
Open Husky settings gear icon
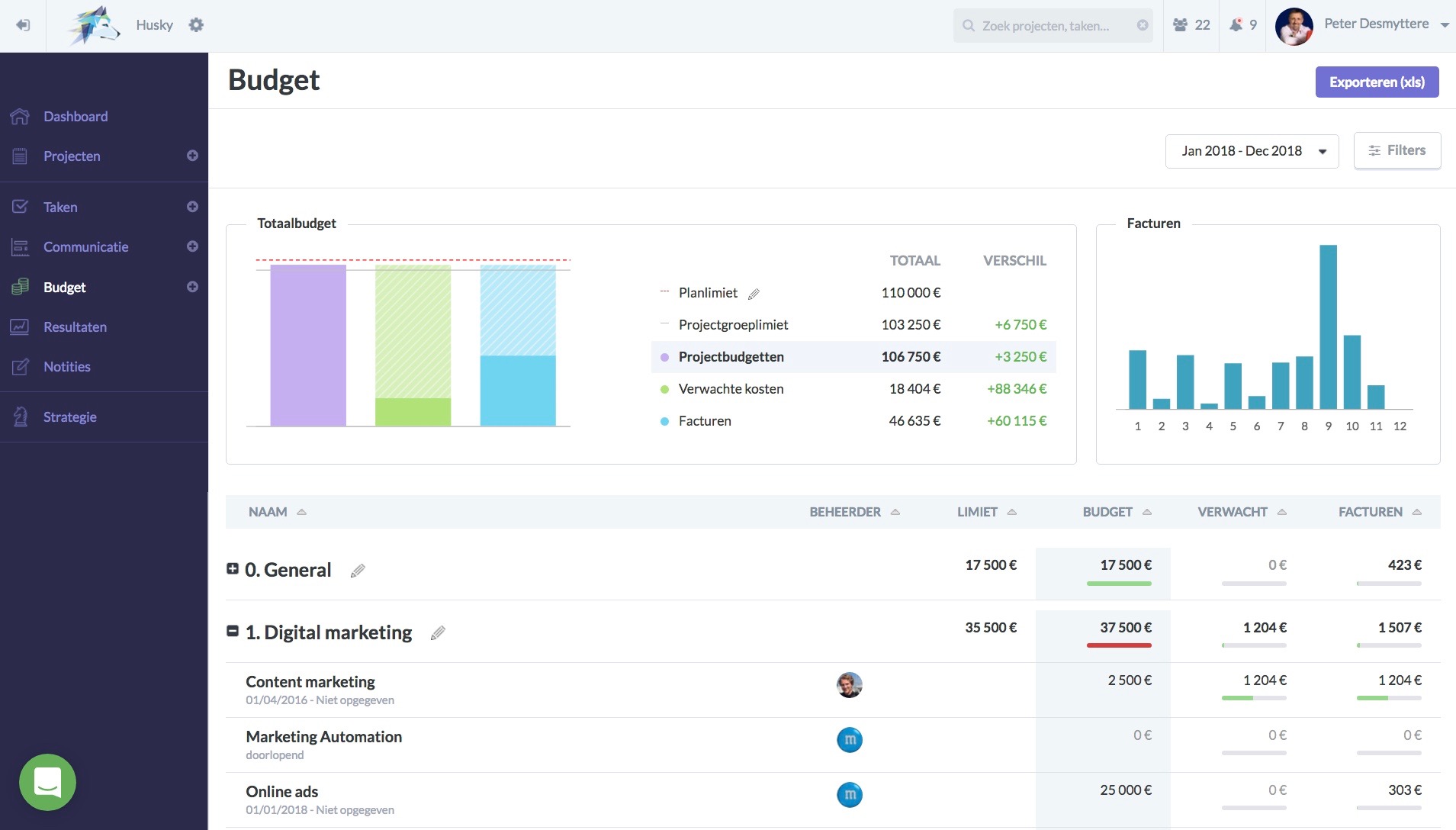[x=196, y=25]
